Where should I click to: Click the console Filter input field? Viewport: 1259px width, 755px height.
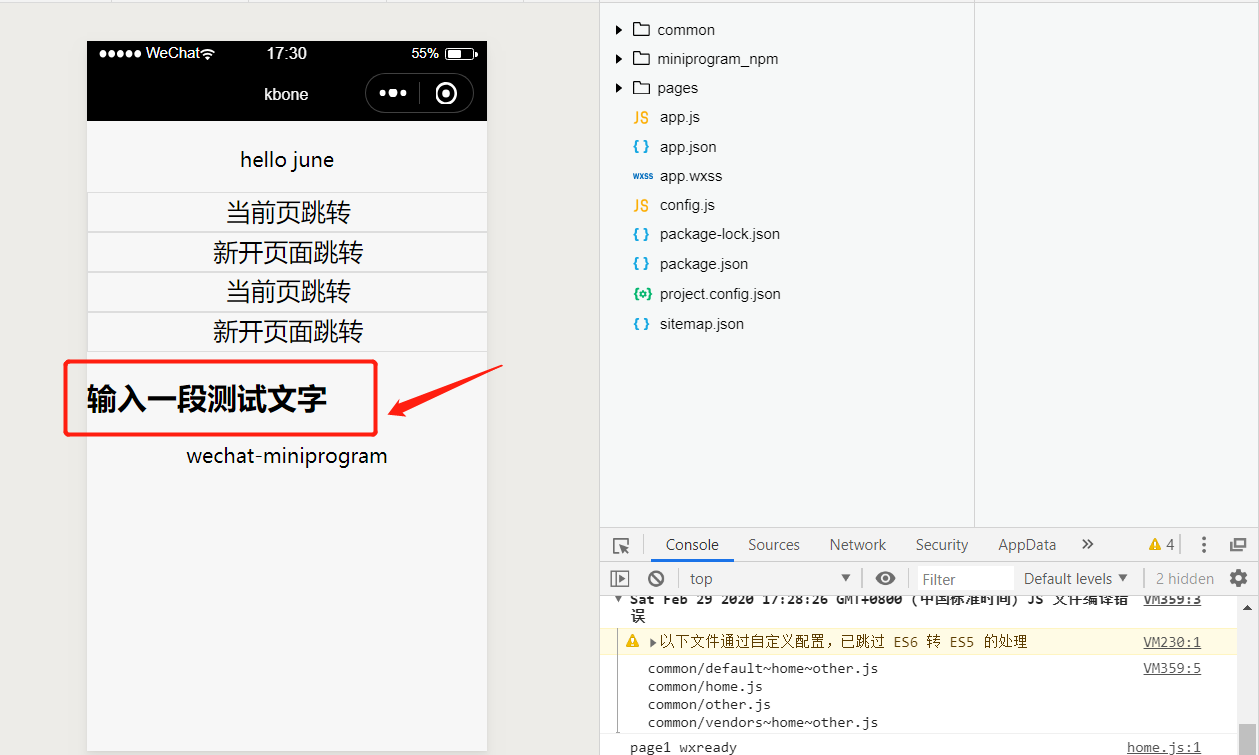coord(965,579)
